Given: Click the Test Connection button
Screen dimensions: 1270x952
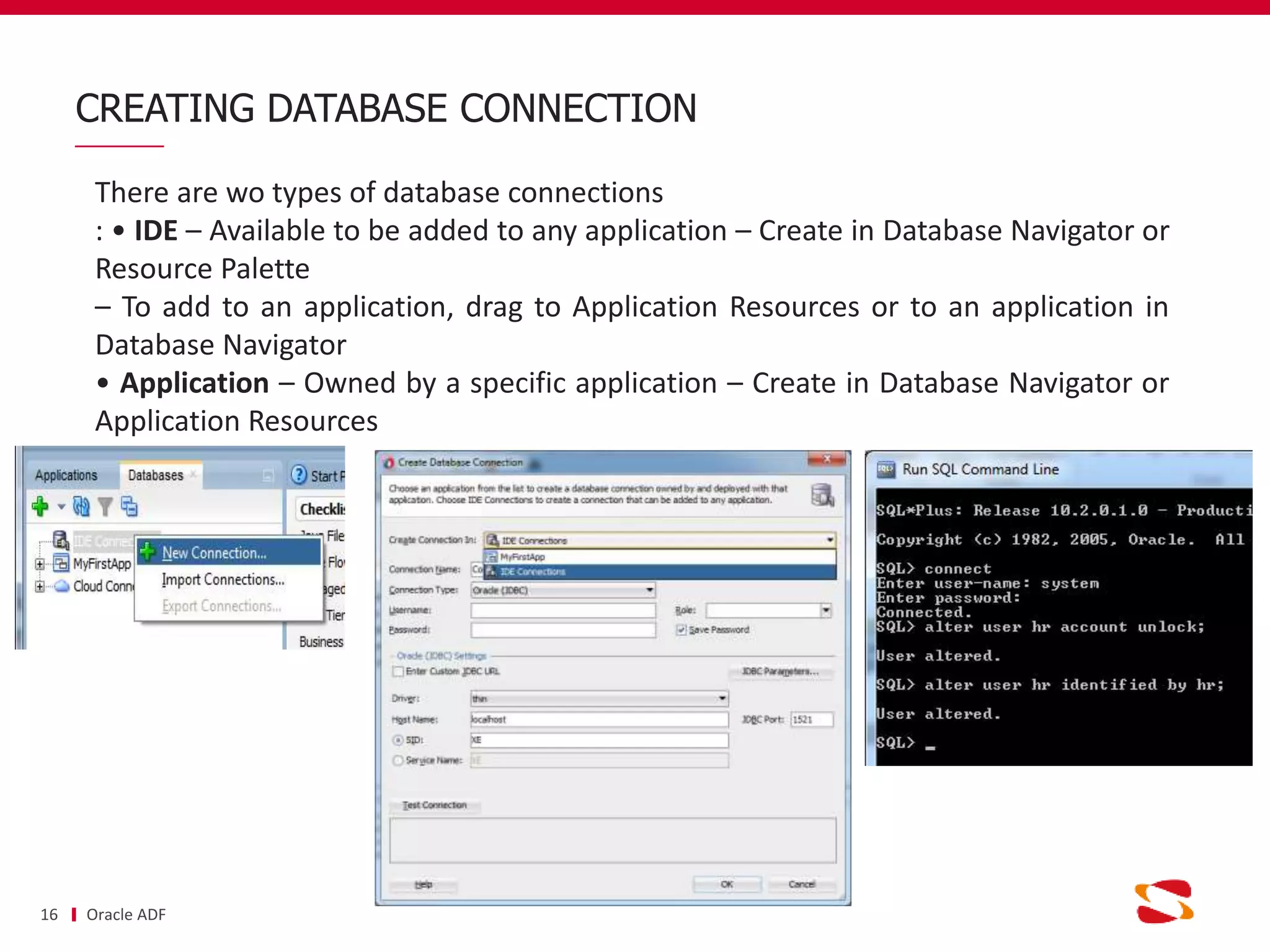Looking at the screenshot, I should pyautogui.click(x=435, y=805).
